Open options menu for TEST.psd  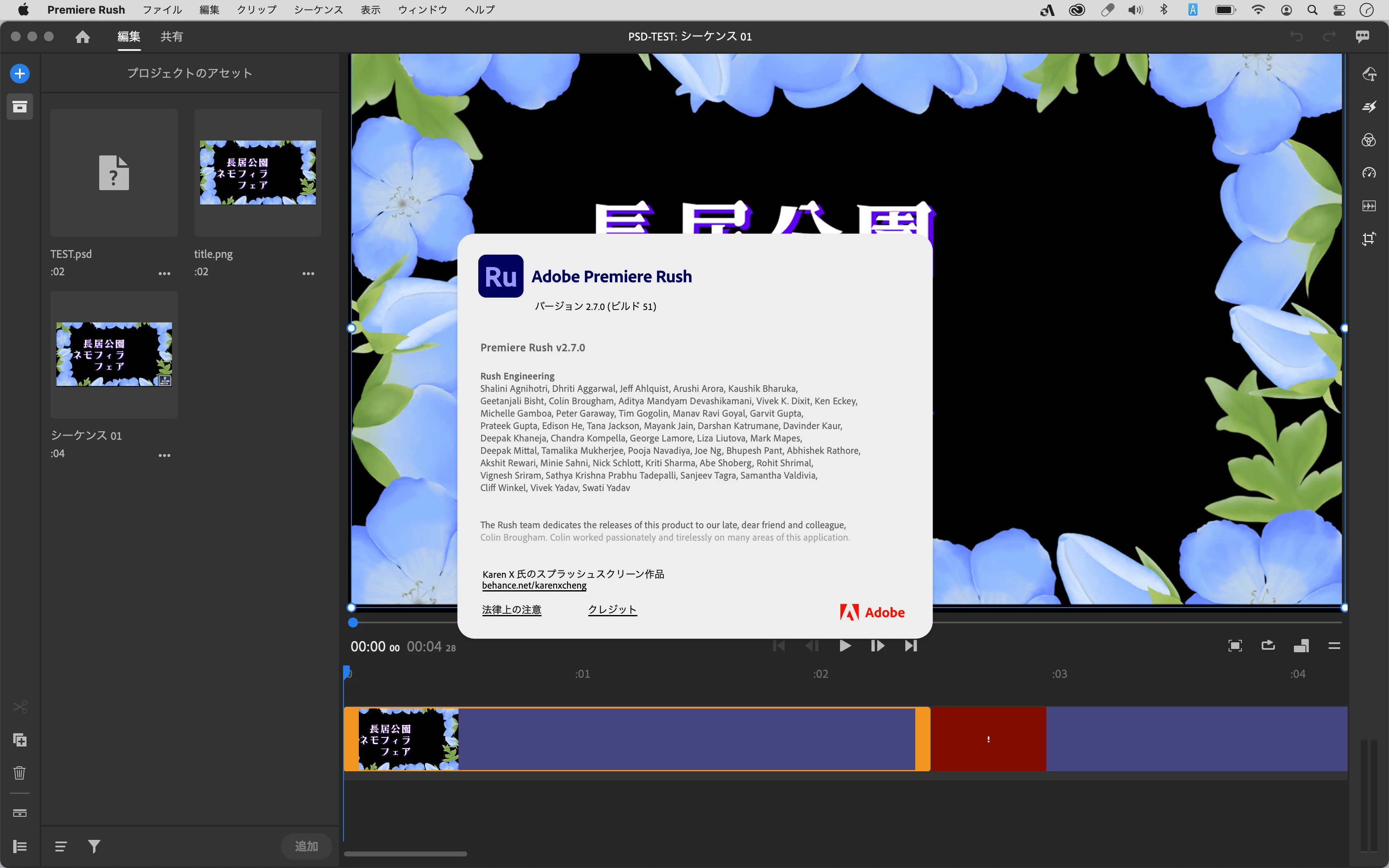click(x=164, y=273)
